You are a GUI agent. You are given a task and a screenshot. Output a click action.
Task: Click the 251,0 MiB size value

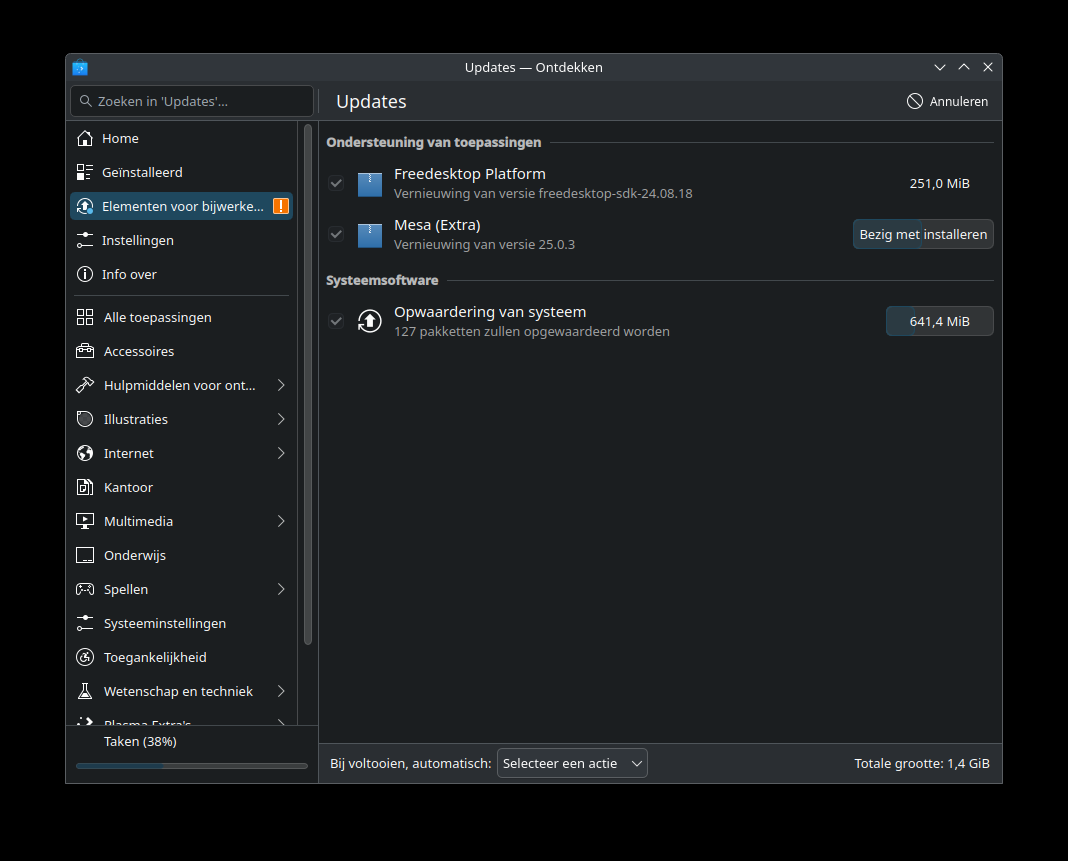[939, 183]
